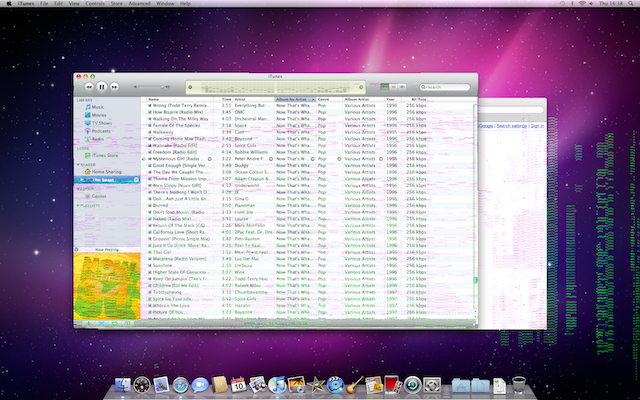Go back to previous track
Screen dimensions: 640x400
click(89, 87)
